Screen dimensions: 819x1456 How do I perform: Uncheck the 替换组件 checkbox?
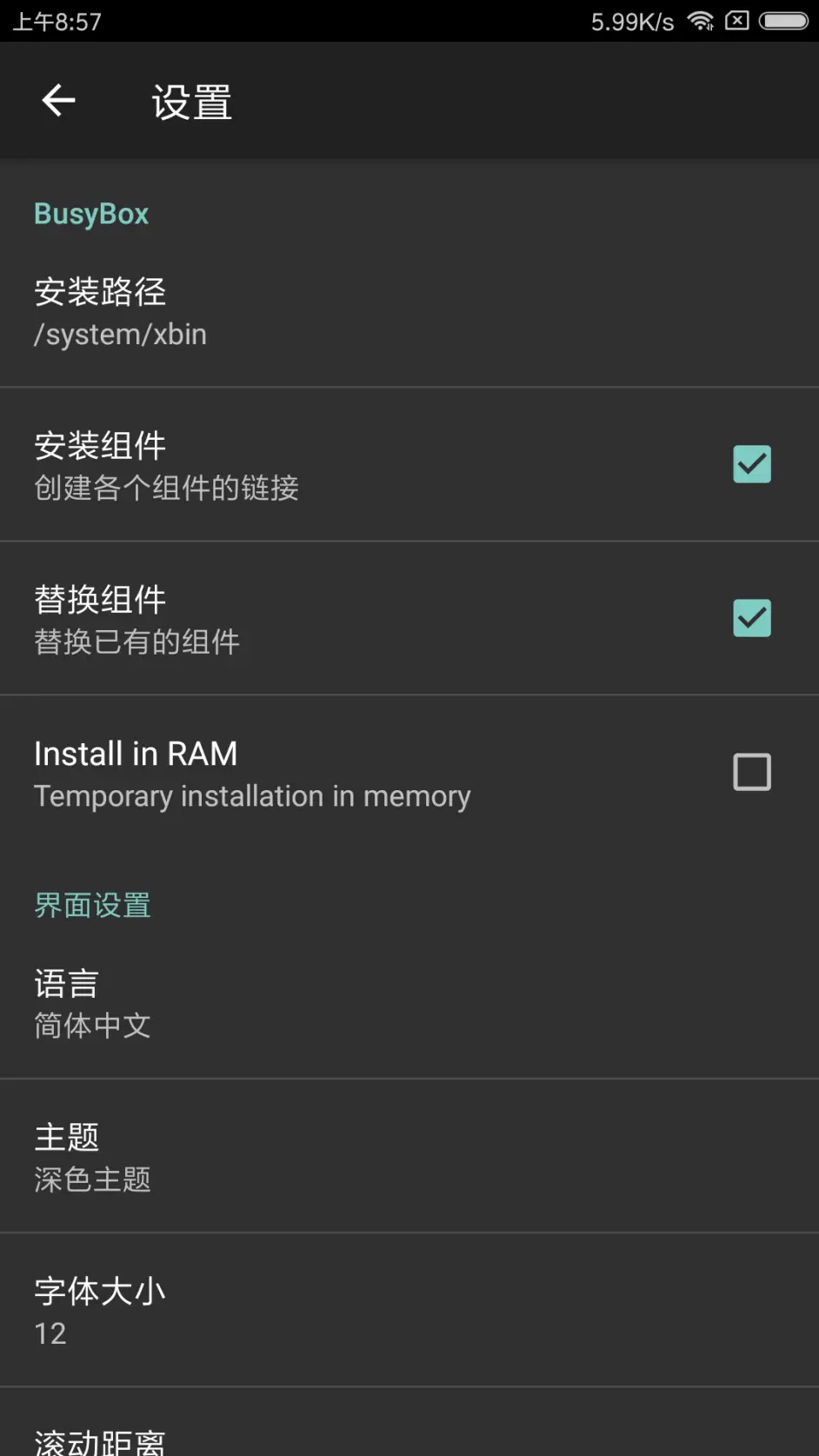[752, 618]
